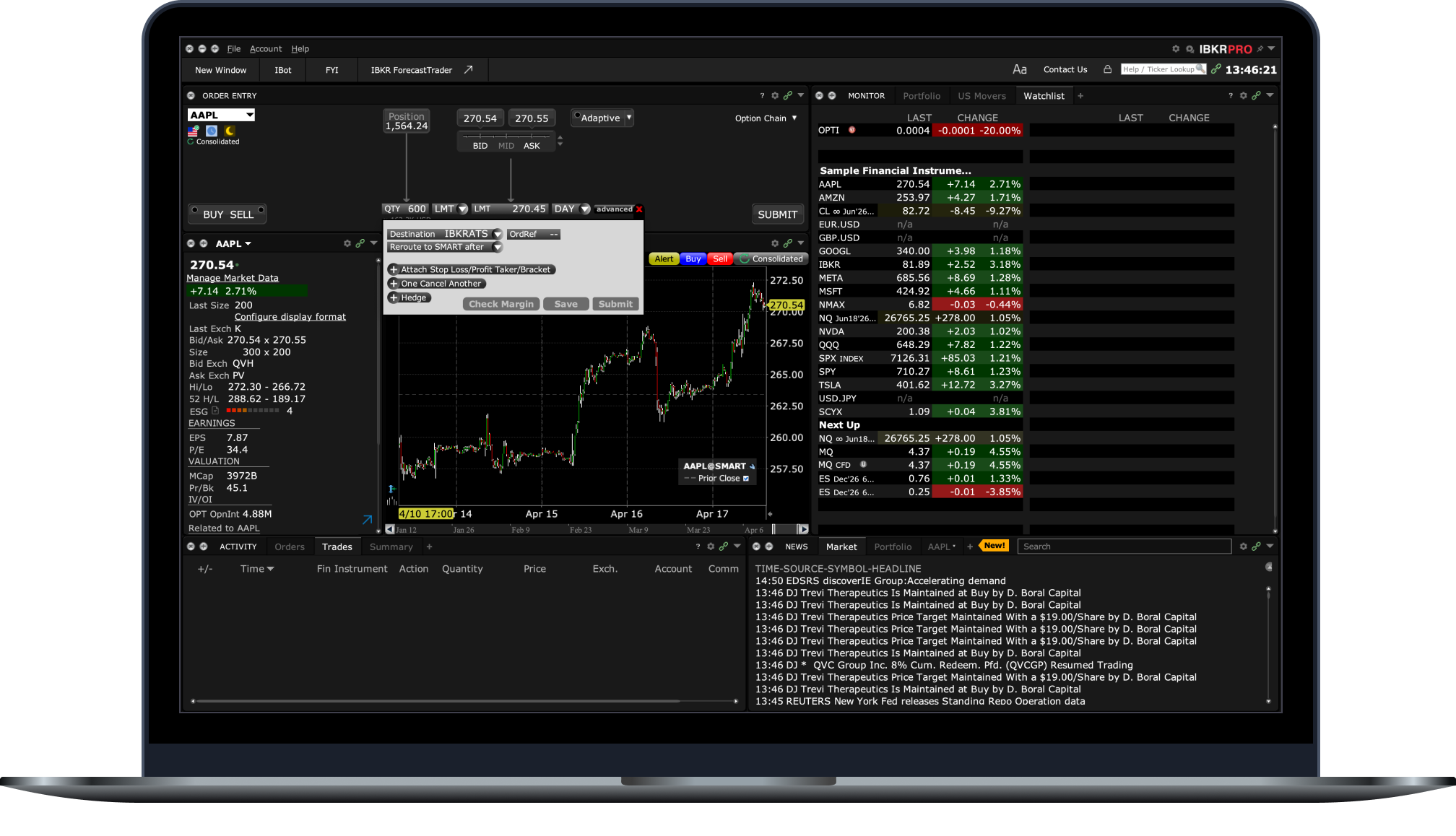Open IBKR ForecastTrader external arrow icon
This screenshot has height=836, width=1456.
(x=468, y=69)
